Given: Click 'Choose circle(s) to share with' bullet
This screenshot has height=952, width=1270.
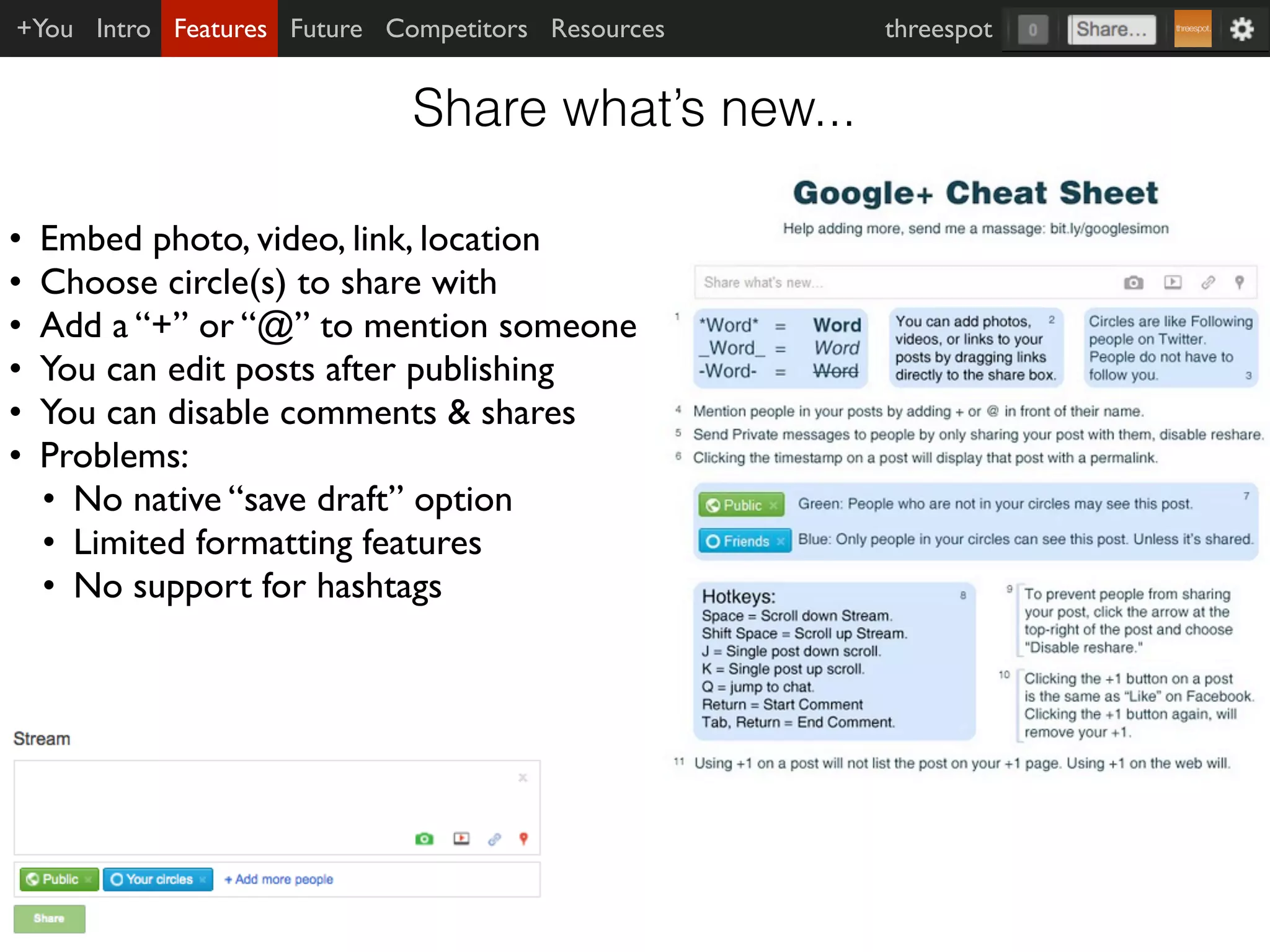Looking at the screenshot, I should pos(269,282).
